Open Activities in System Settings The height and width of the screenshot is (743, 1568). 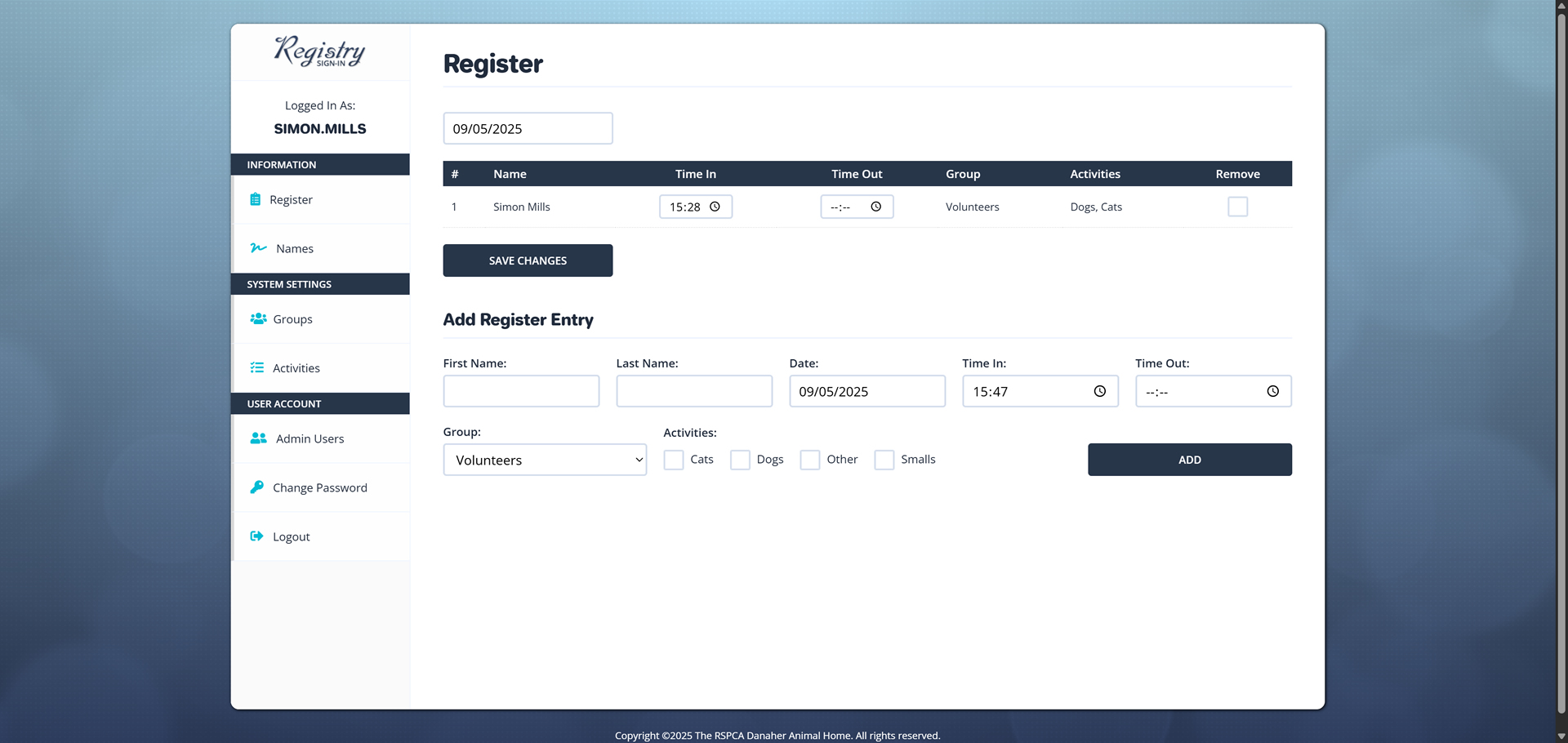coord(296,368)
